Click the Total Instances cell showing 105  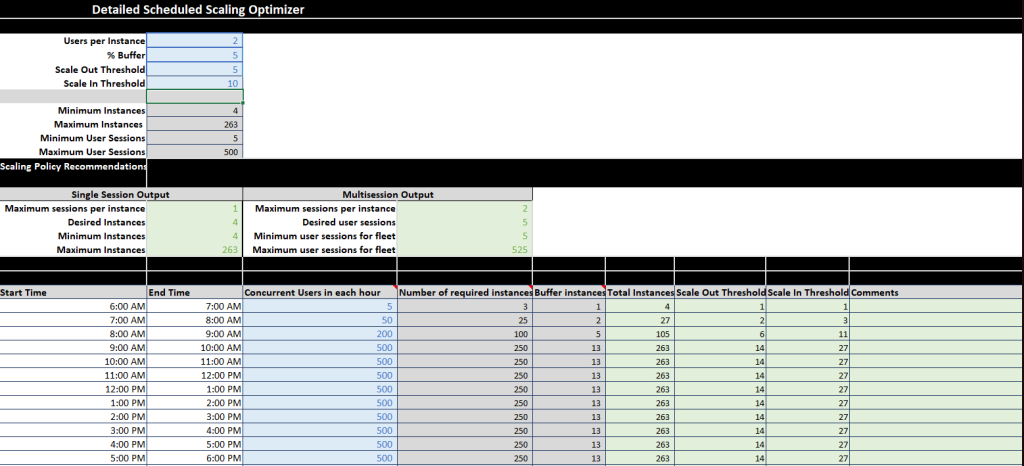[640, 332]
